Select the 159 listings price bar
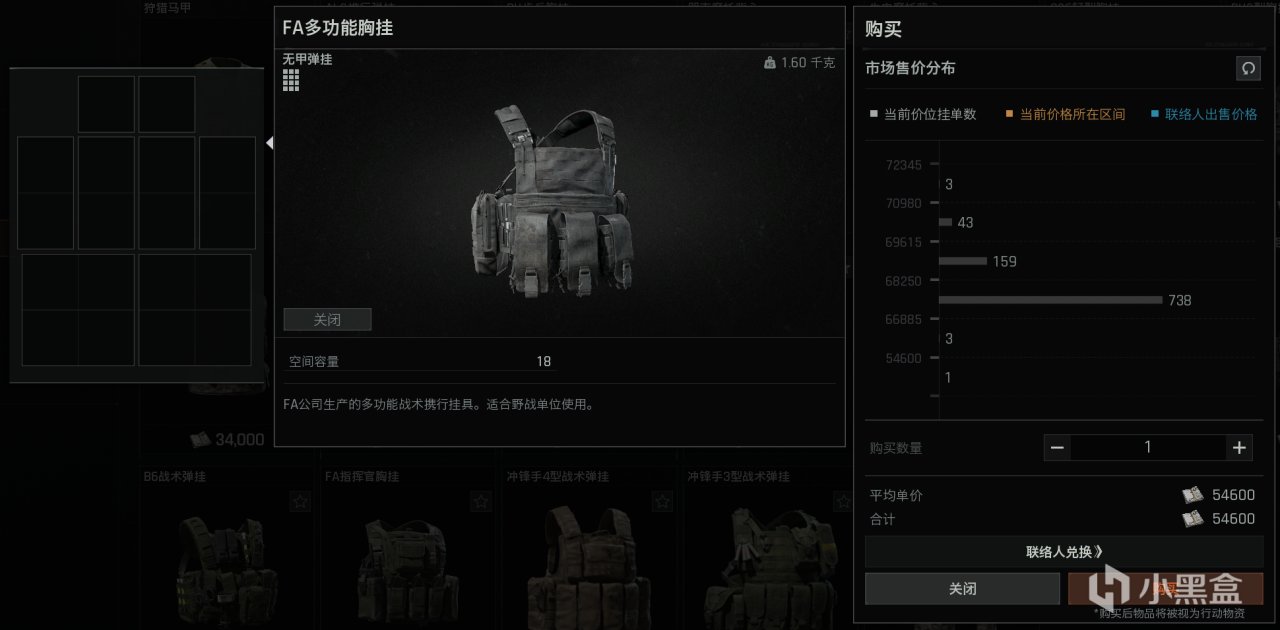Viewport: 1280px width, 630px height. (963, 261)
